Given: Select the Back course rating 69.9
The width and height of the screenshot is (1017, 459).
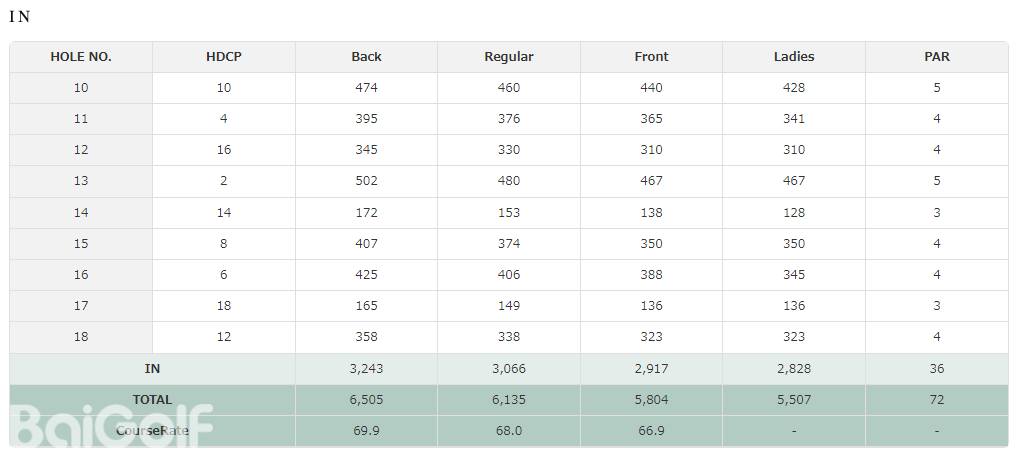Looking at the screenshot, I should click(x=366, y=431).
